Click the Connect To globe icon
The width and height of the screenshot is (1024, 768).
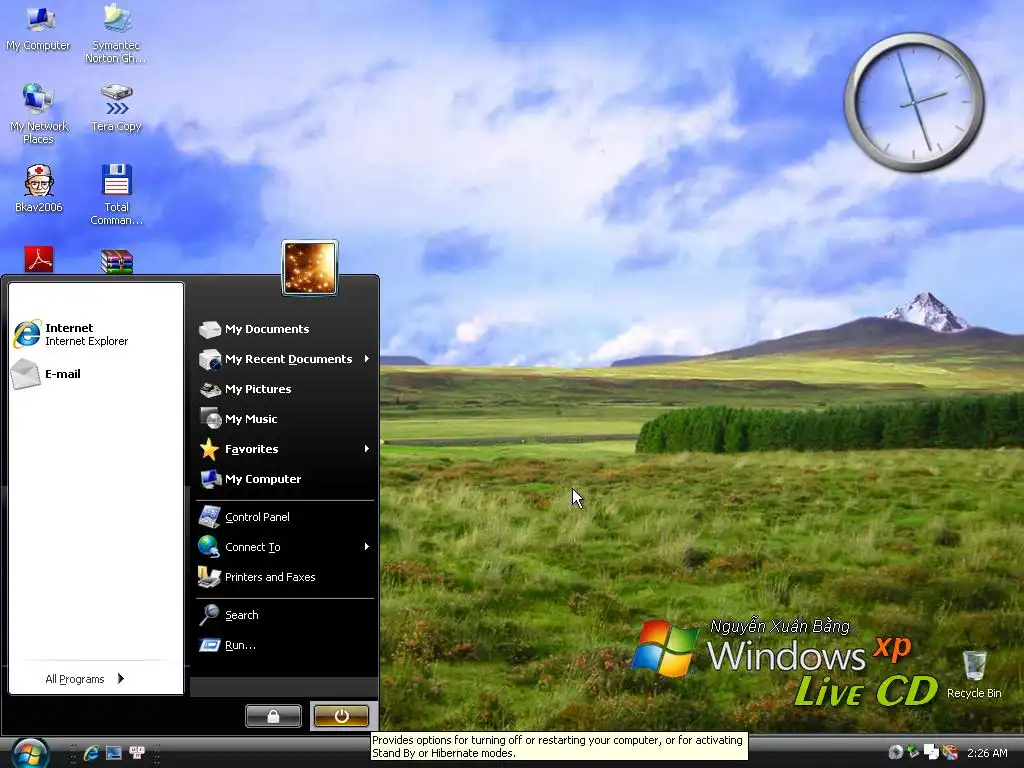(x=209, y=547)
